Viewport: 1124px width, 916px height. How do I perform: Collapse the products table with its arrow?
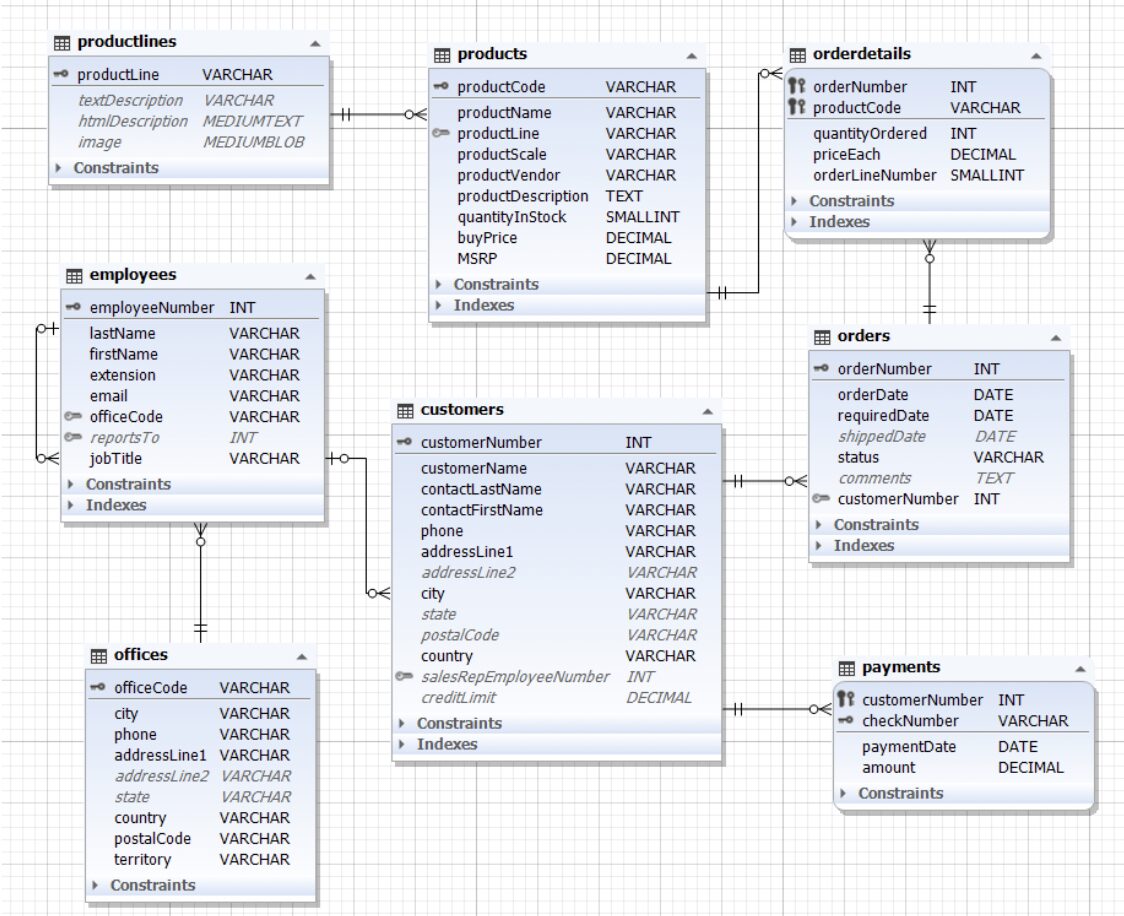691,55
